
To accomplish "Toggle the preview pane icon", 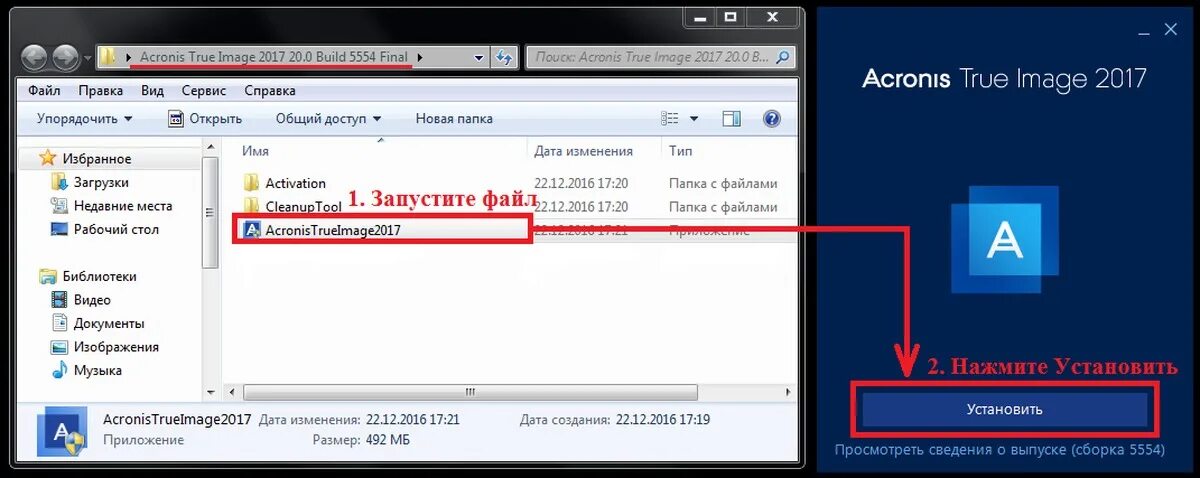I will 732,118.
